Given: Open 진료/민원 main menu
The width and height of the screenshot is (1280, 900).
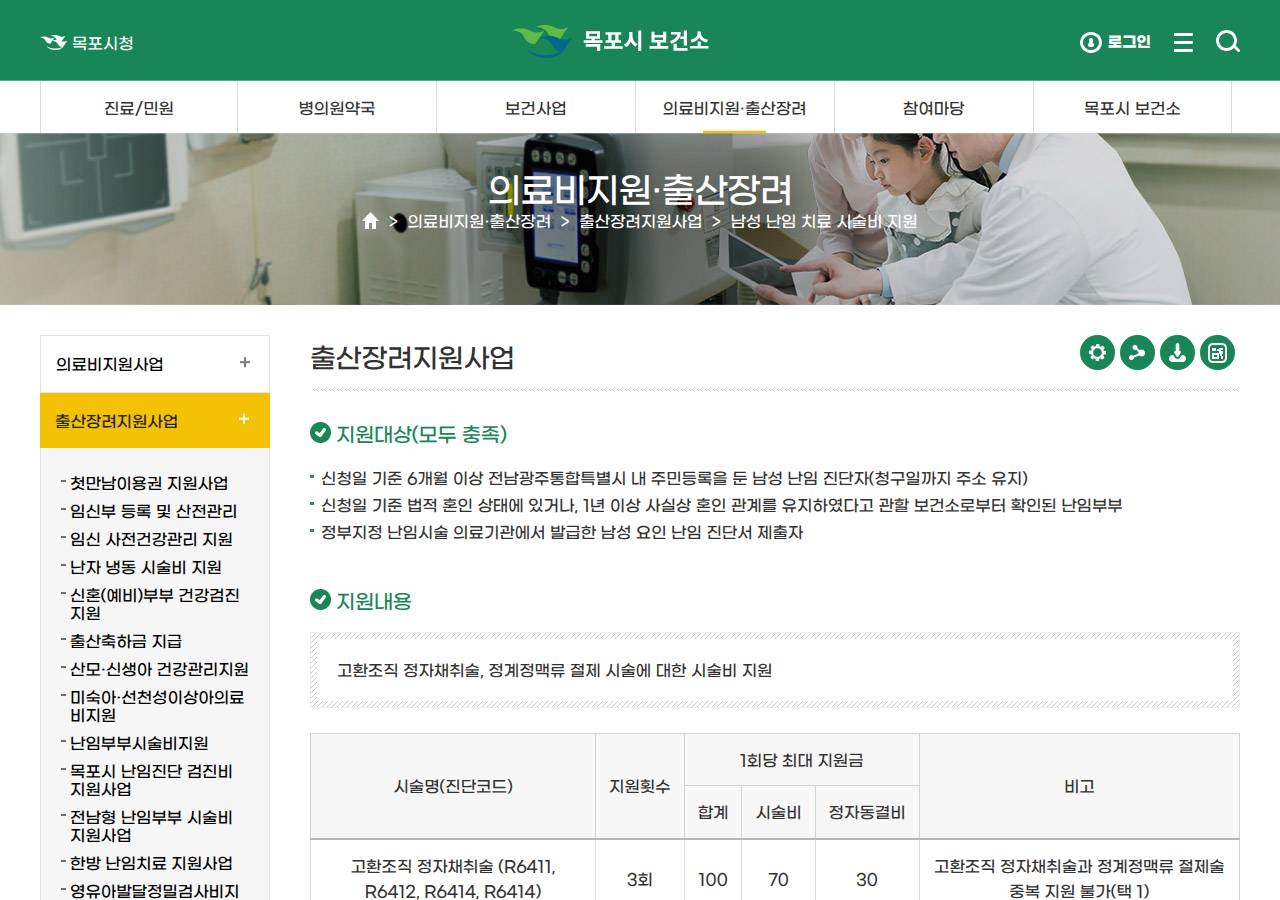Looking at the screenshot, I should coord(139,108).
